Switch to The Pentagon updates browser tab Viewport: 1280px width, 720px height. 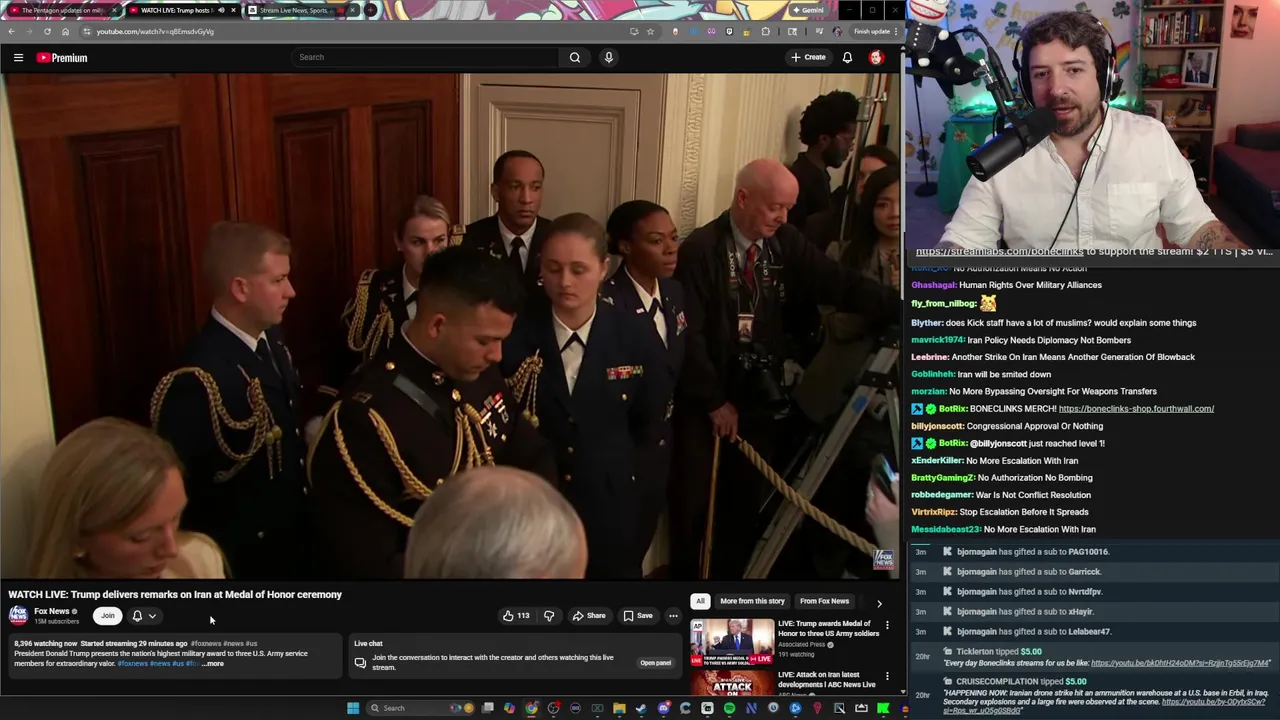[62, 10]
